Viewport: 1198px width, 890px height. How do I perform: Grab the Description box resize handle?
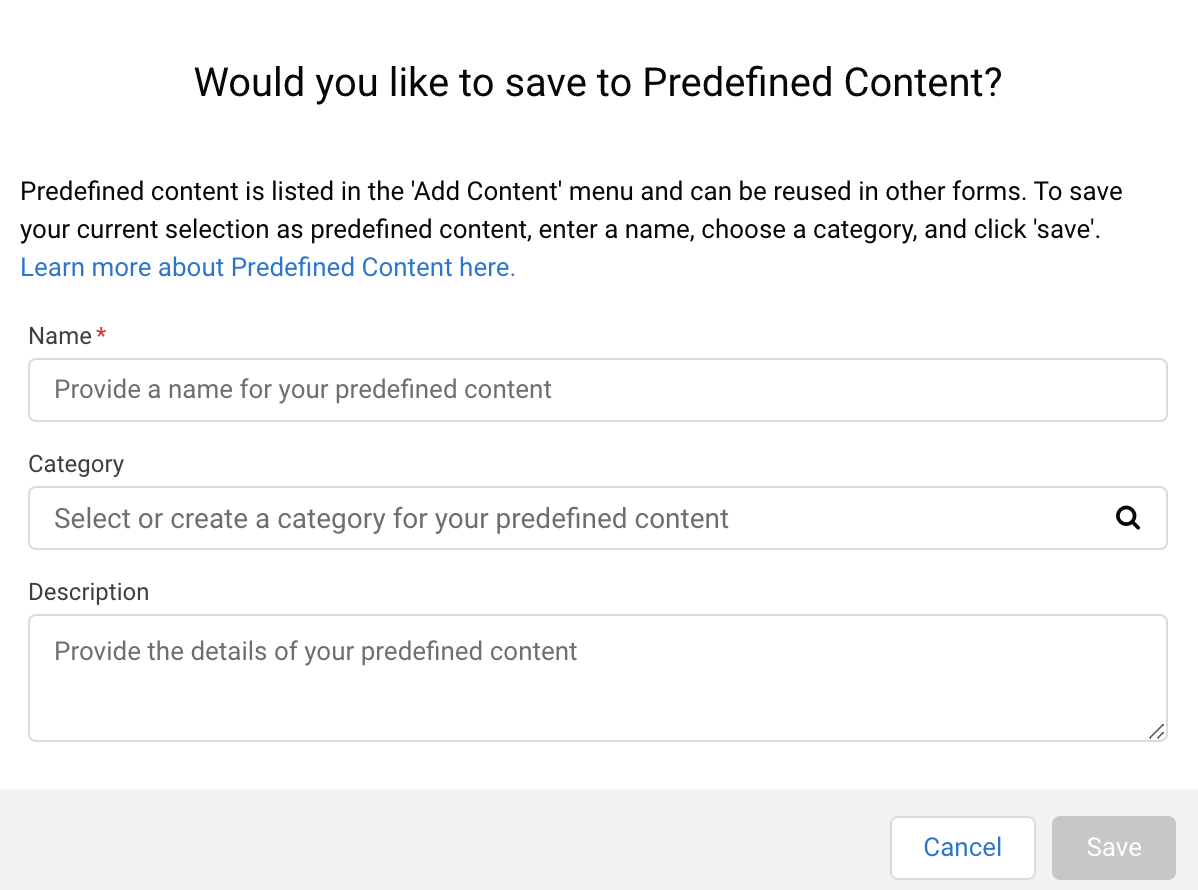(x=1156, y=731)
